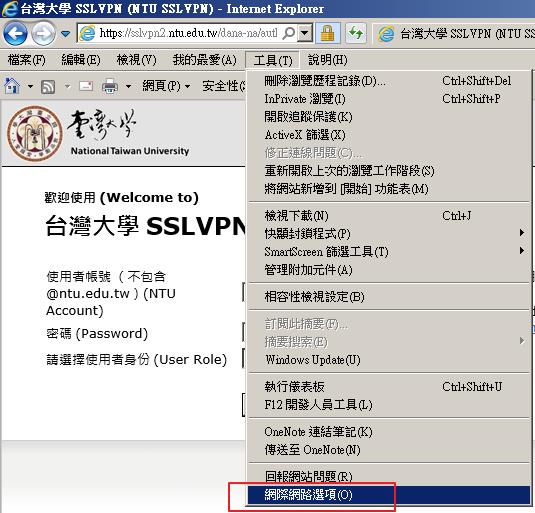Choose 刪除瀏覽歷程記錄(D)... menu item
The image size is (535, 513).
coord(389,81)
